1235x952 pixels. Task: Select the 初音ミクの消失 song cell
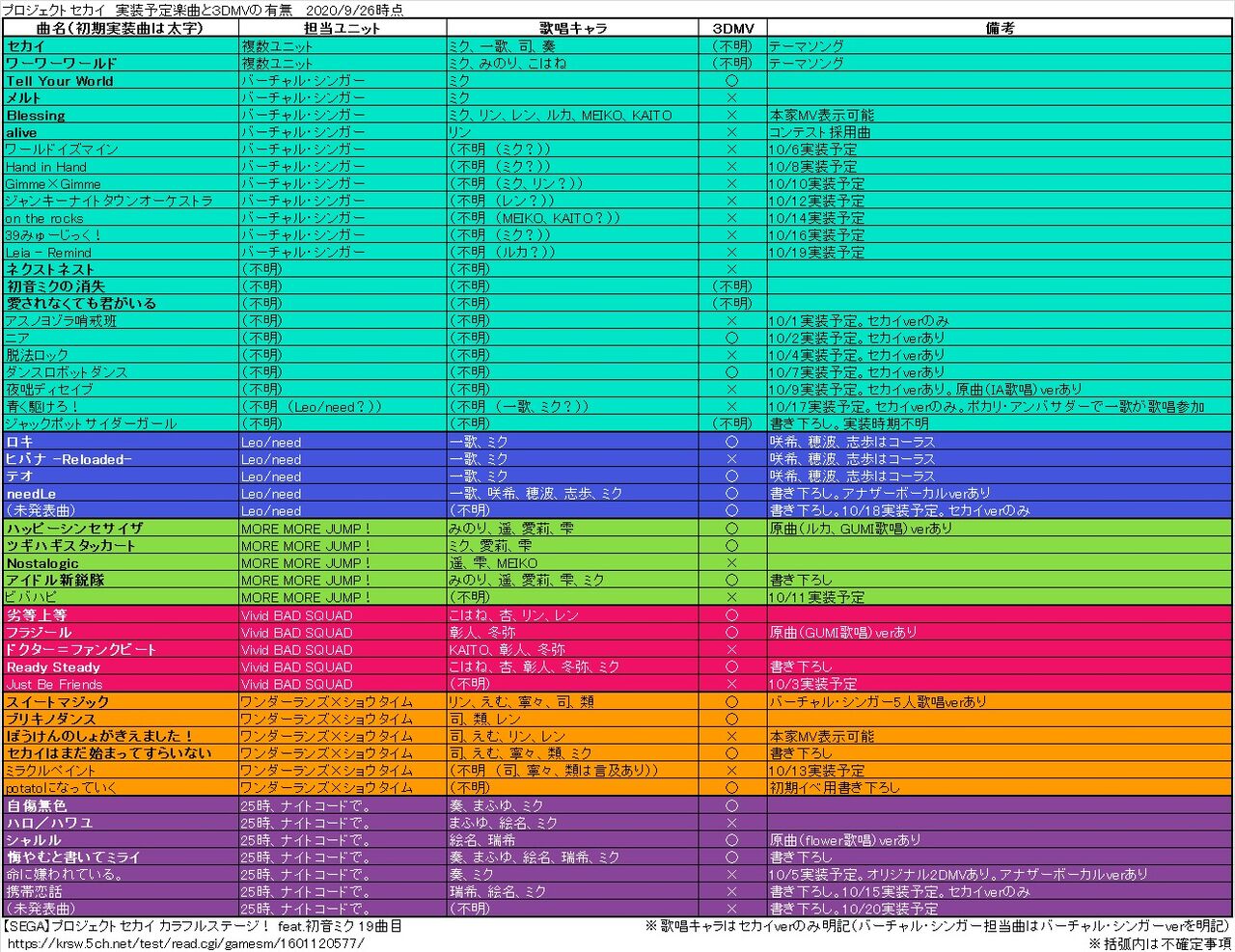pyautogui.click(x=121, y=286)
